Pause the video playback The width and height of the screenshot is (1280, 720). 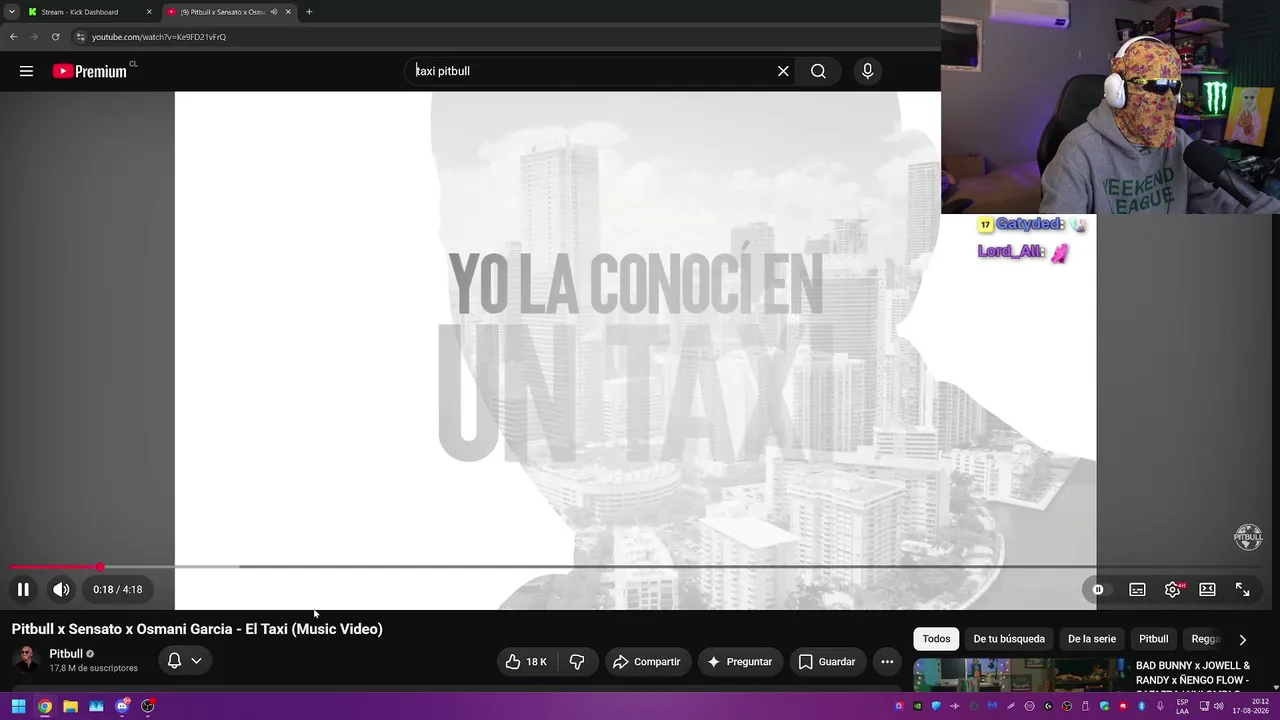point(23,590)
